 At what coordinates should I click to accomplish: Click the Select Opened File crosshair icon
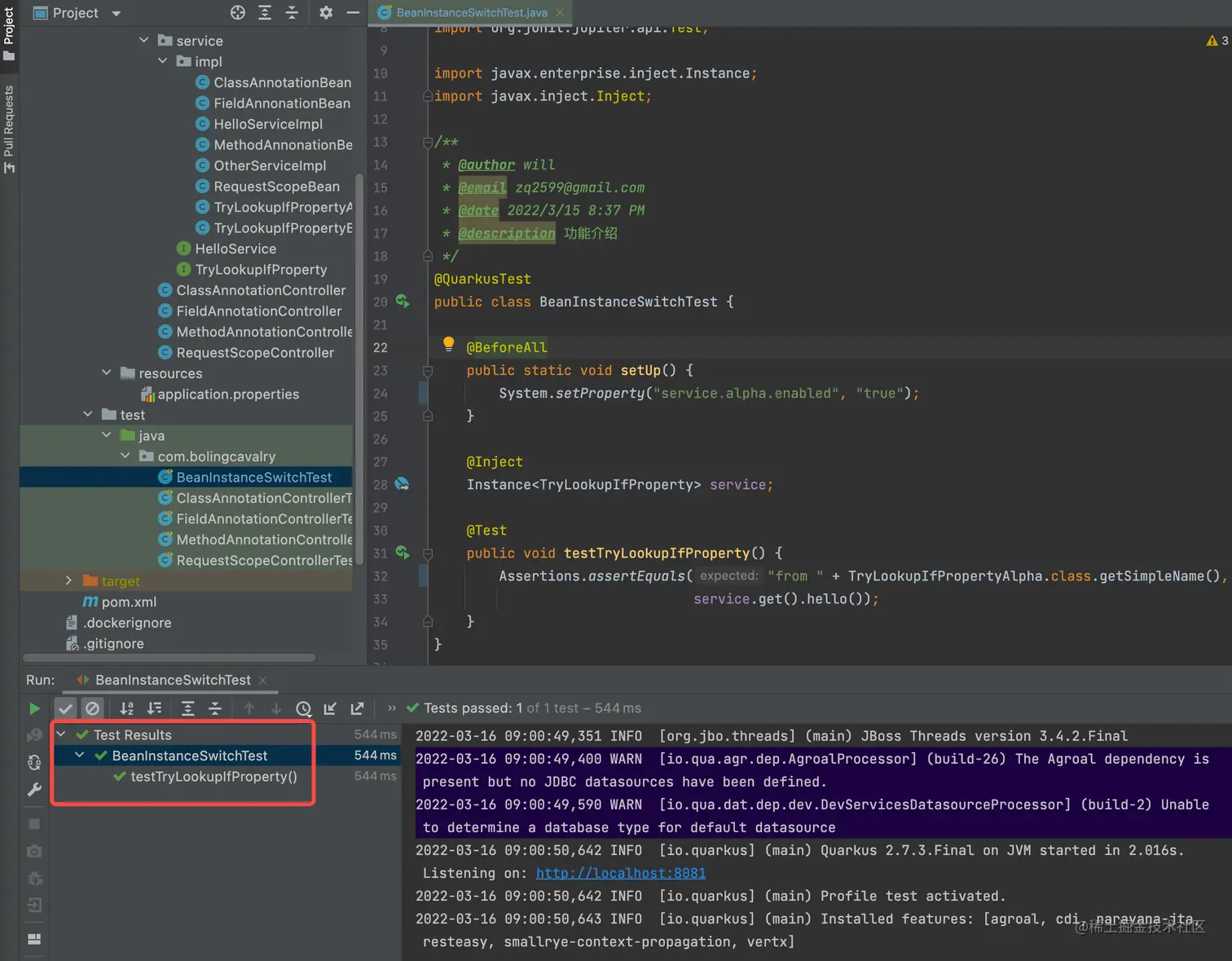[237, 12]
